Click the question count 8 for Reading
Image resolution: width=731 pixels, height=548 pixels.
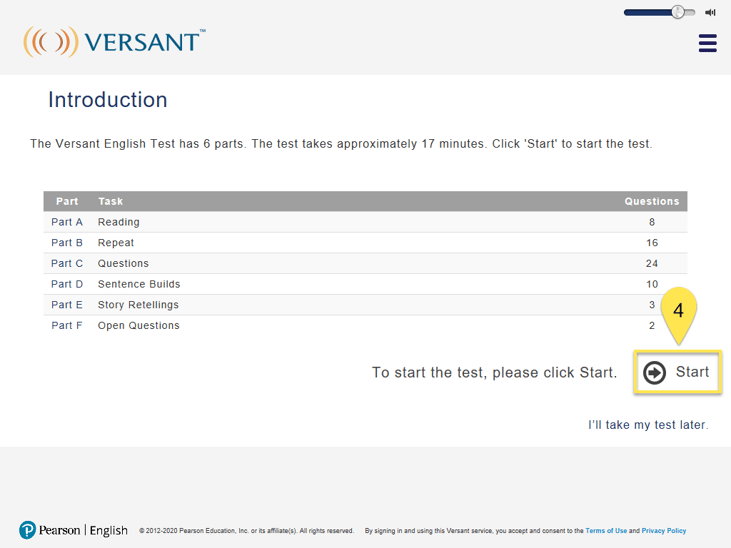(652, 222)
